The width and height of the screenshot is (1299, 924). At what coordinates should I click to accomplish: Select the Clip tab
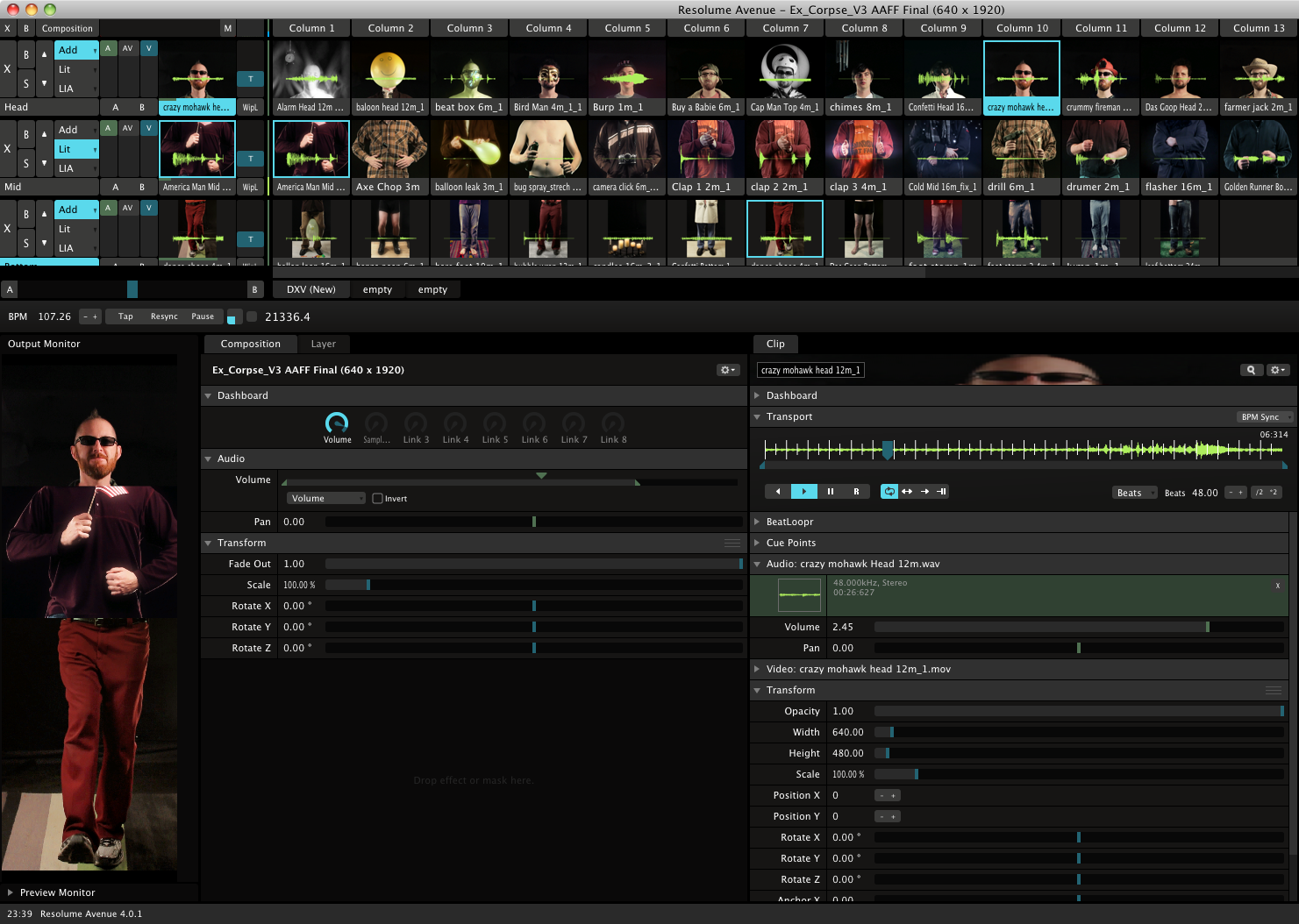coord(775,344)
